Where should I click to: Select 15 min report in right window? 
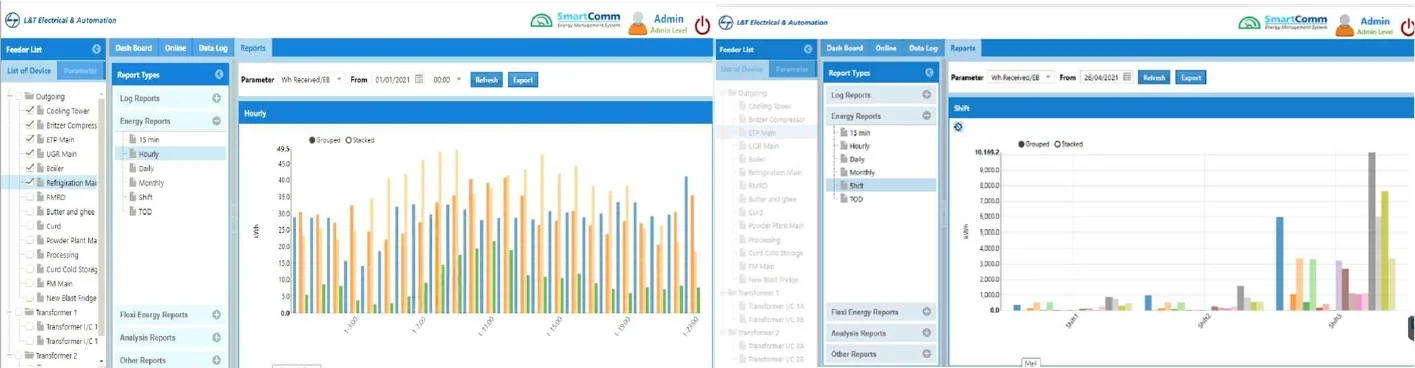click(859, 132)
